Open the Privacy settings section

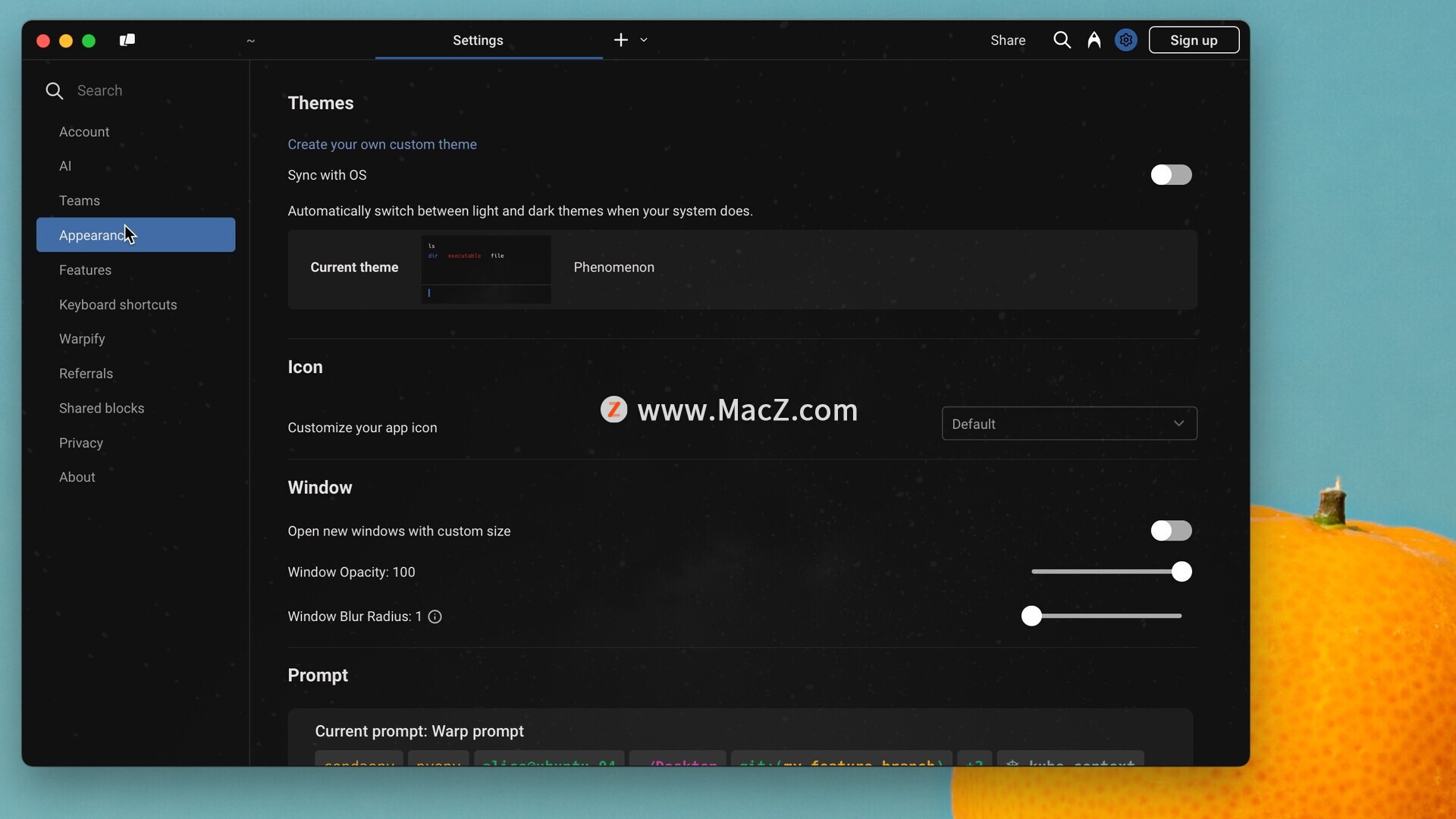click(x=136, y=443)
